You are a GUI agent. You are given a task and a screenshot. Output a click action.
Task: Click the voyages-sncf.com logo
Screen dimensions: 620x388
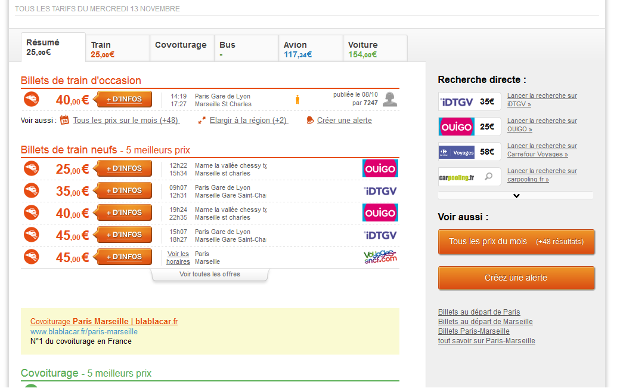pos(380,257)
